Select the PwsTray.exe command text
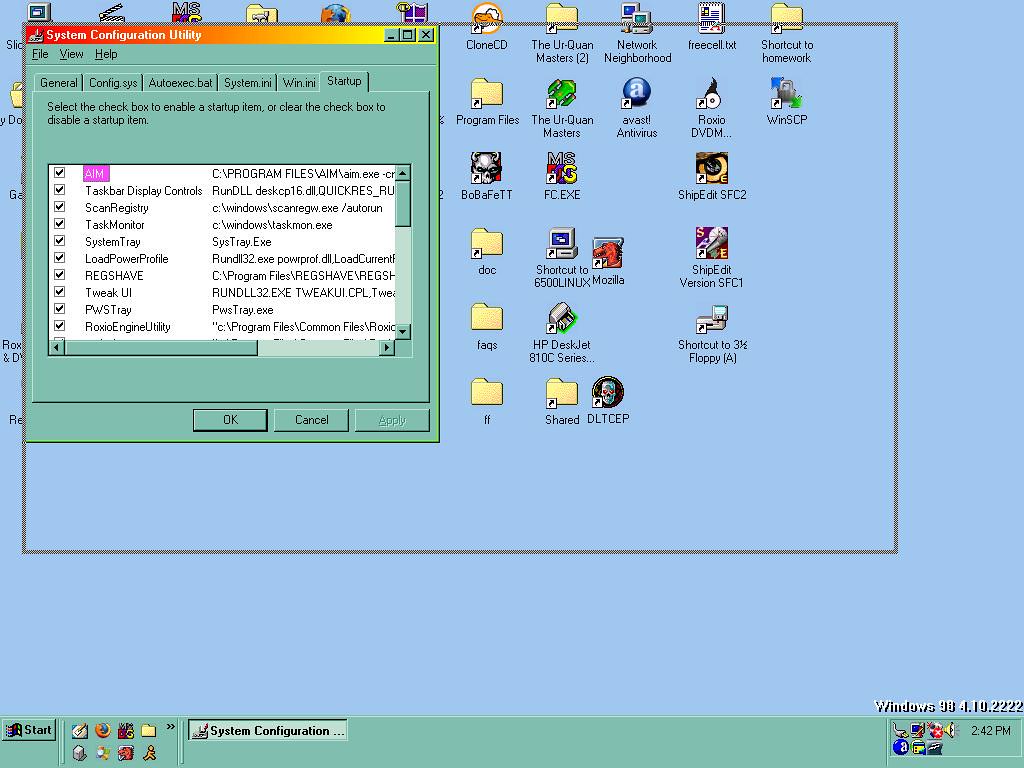Image resolution: width=1024 pixels, height=768 pixels. coord(243,310)
